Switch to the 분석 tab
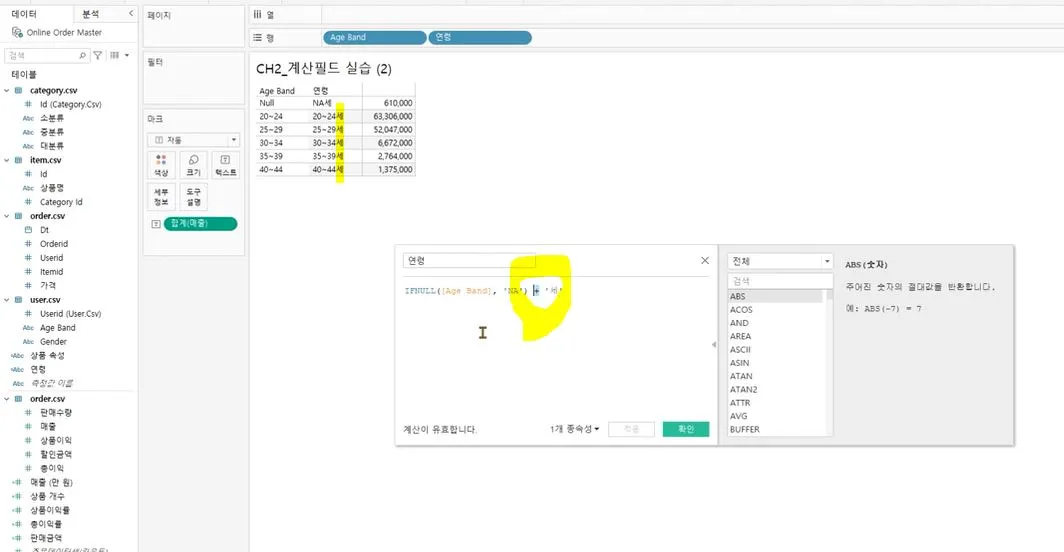 90,14
